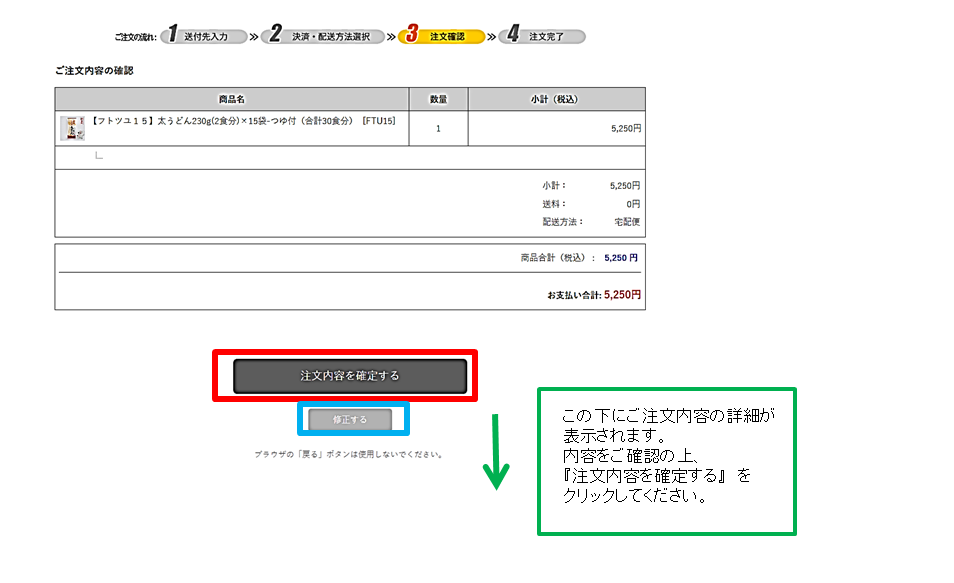The image size is (954, 583).
Task: Click the highlighted step 3 注文確認
Action: (x=441, y=36)
